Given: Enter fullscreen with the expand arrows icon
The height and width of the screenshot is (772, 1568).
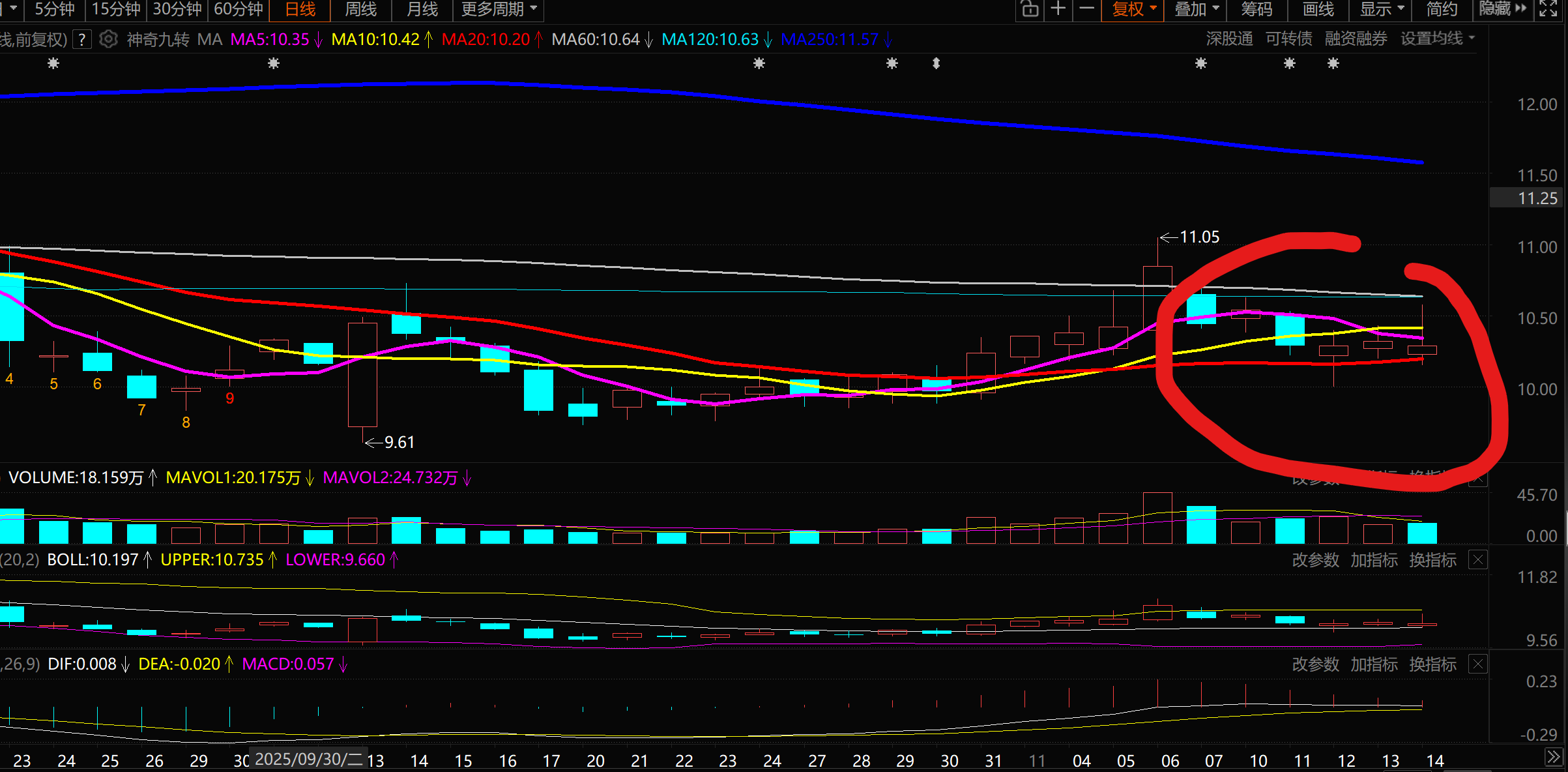Looking at the screenshot, I should (x=1548, y=9).
